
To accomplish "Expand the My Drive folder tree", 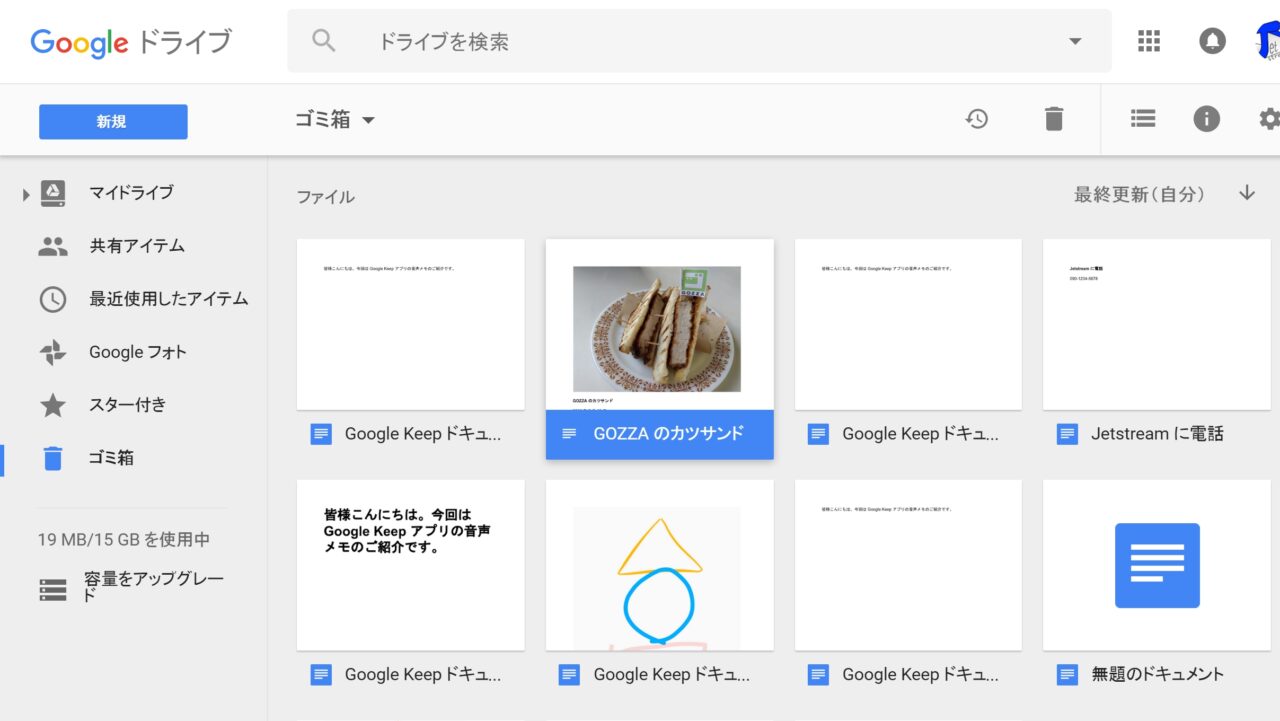I will click(x=26, y=194).
